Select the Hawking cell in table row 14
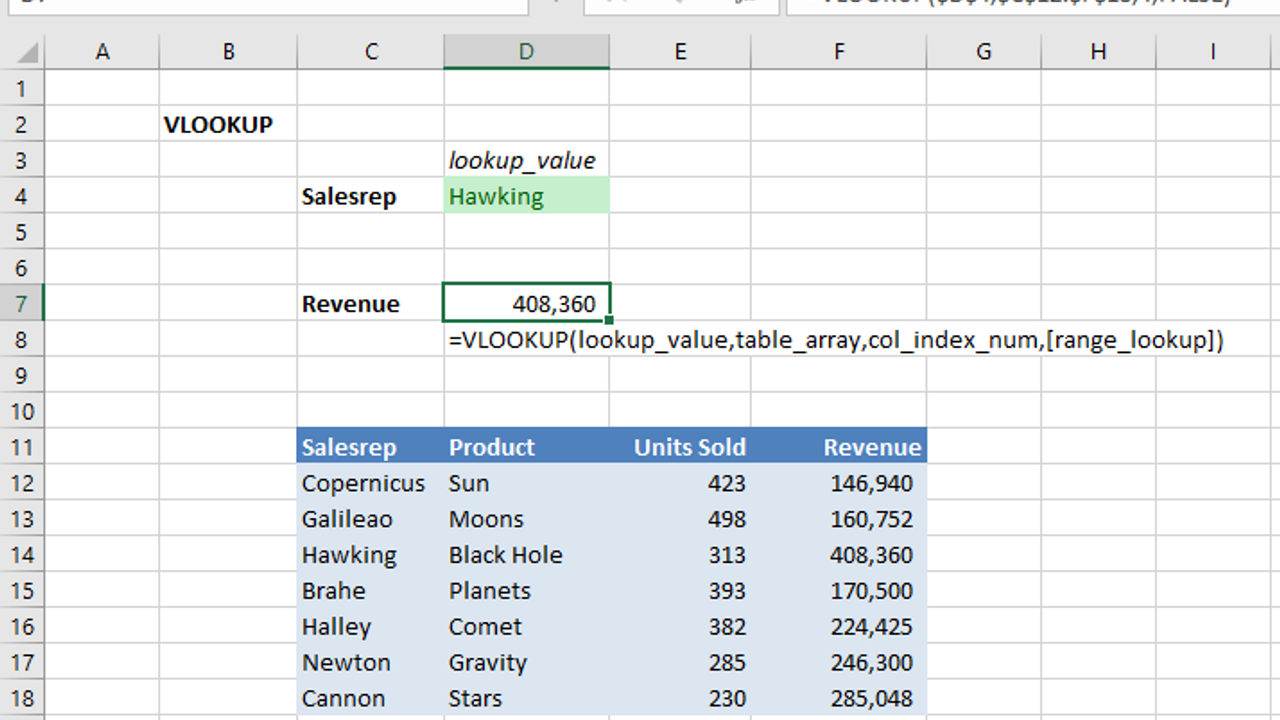 pos(371,555)
